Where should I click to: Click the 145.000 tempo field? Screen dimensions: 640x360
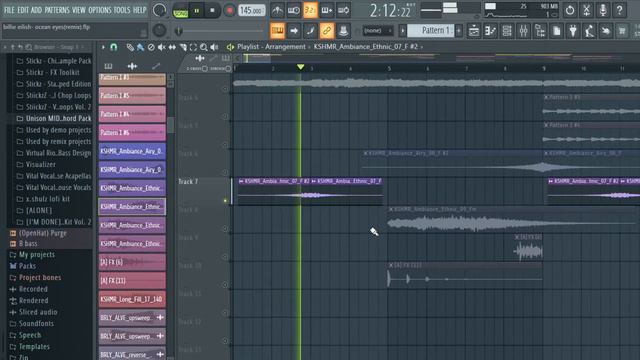coord(251,11)
